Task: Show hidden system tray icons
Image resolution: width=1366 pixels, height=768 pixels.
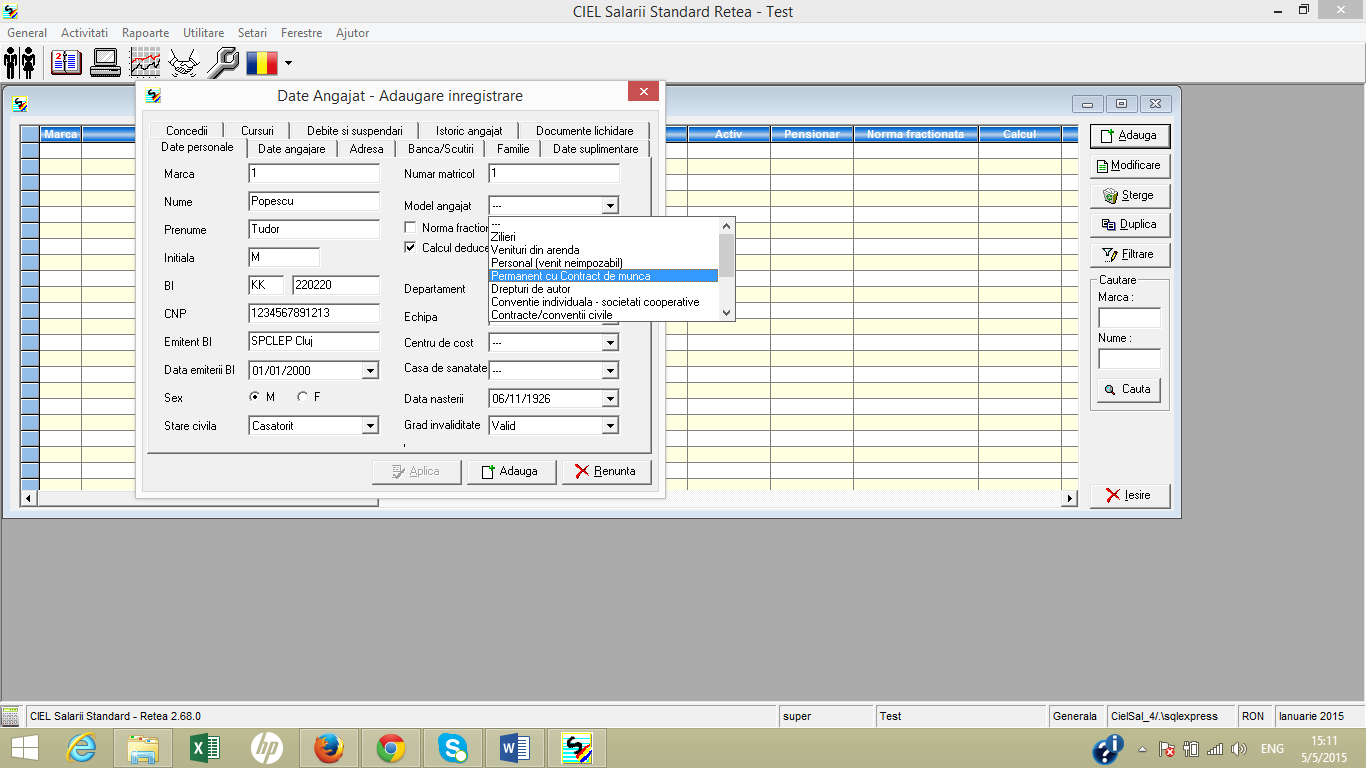Action: click(x=1143, y=749)
